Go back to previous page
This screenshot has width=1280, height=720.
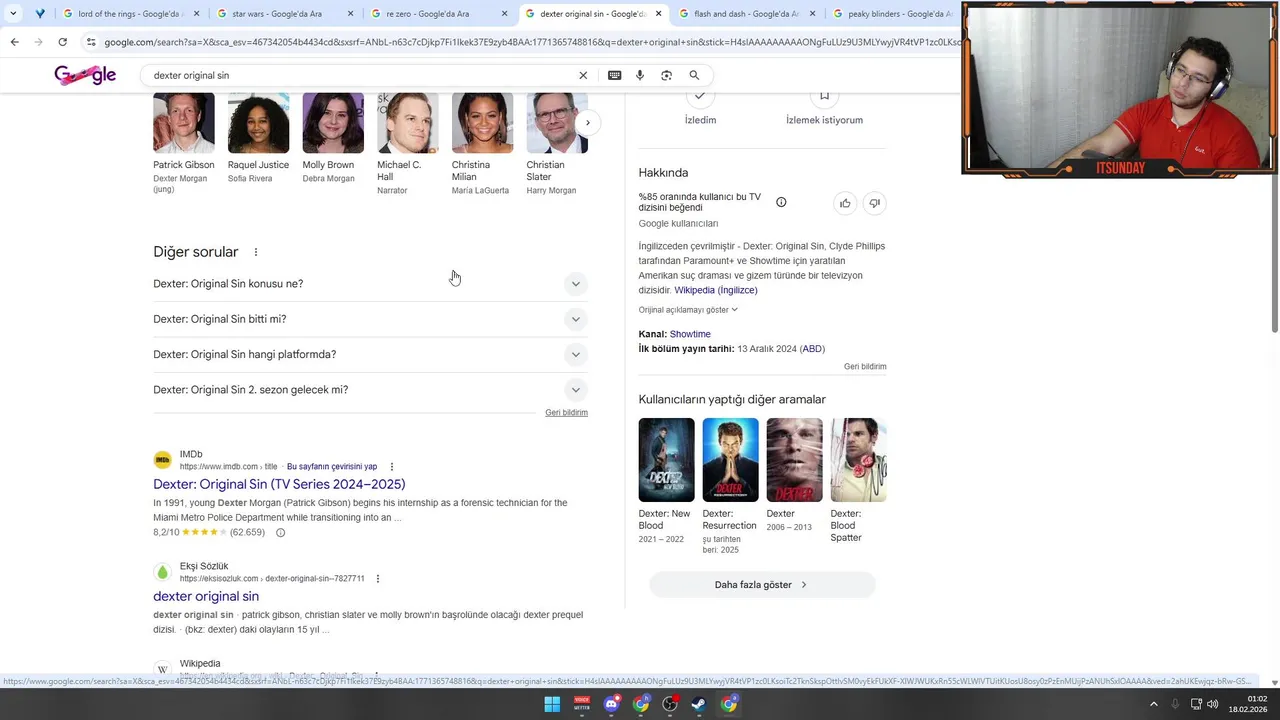14,42
